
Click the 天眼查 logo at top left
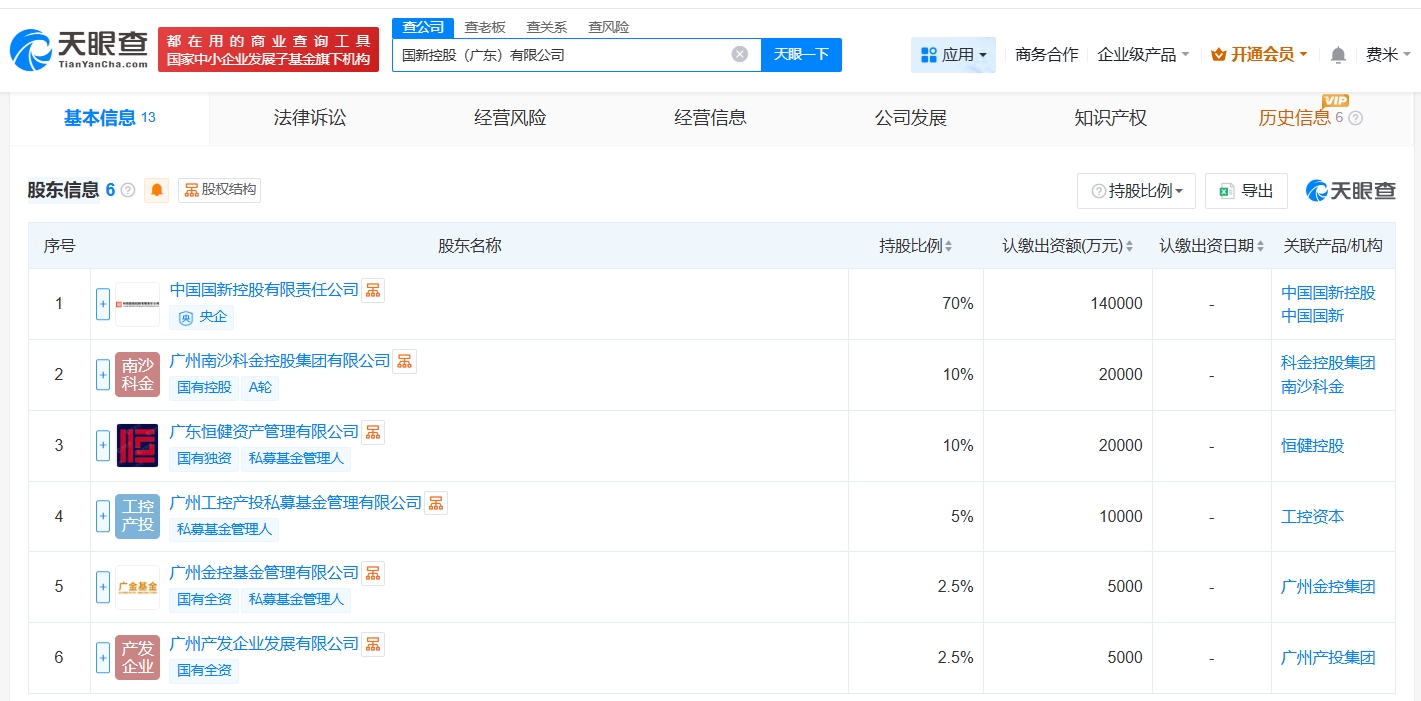[80, 48]
